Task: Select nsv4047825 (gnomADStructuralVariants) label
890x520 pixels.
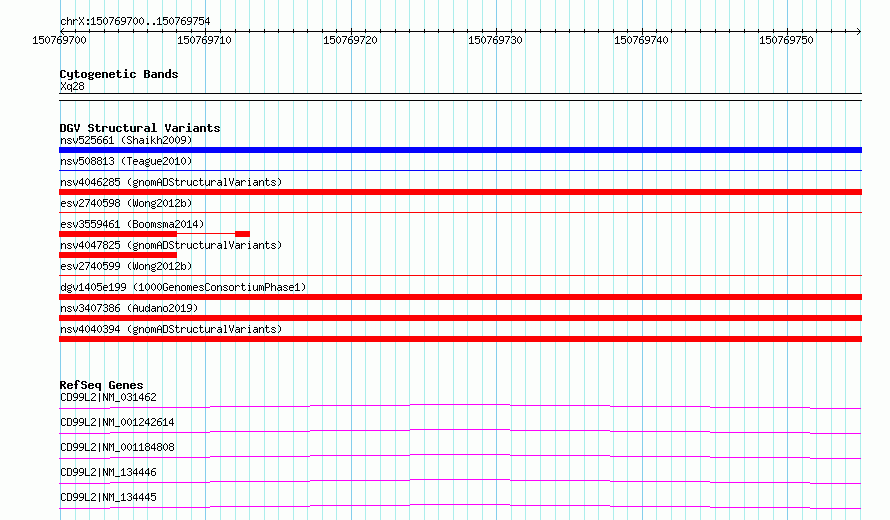Action: tap(171, 245)
